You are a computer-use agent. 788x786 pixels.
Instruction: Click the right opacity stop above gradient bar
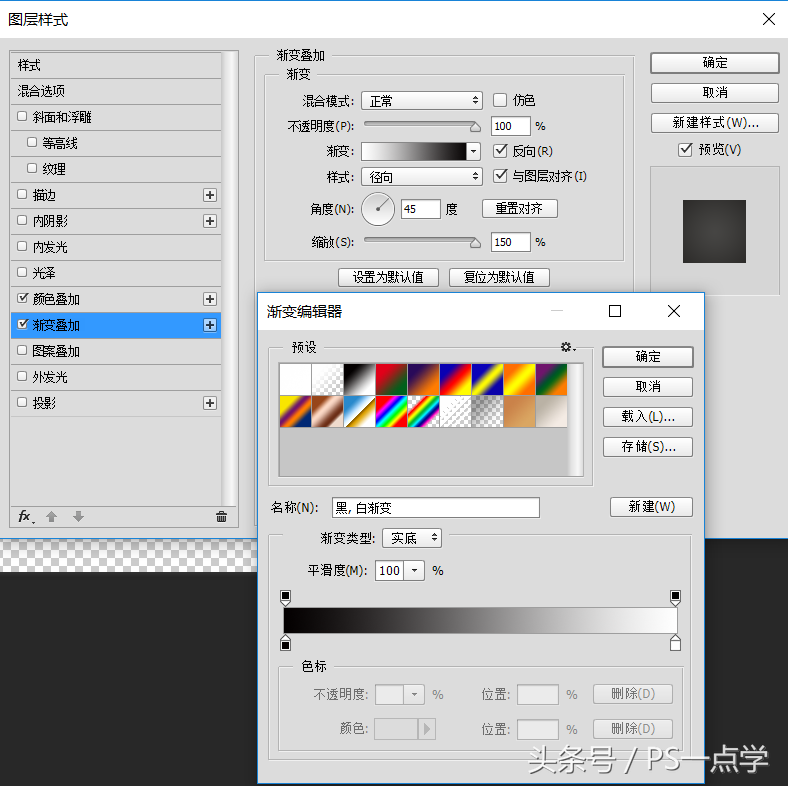tap(675, 598)
